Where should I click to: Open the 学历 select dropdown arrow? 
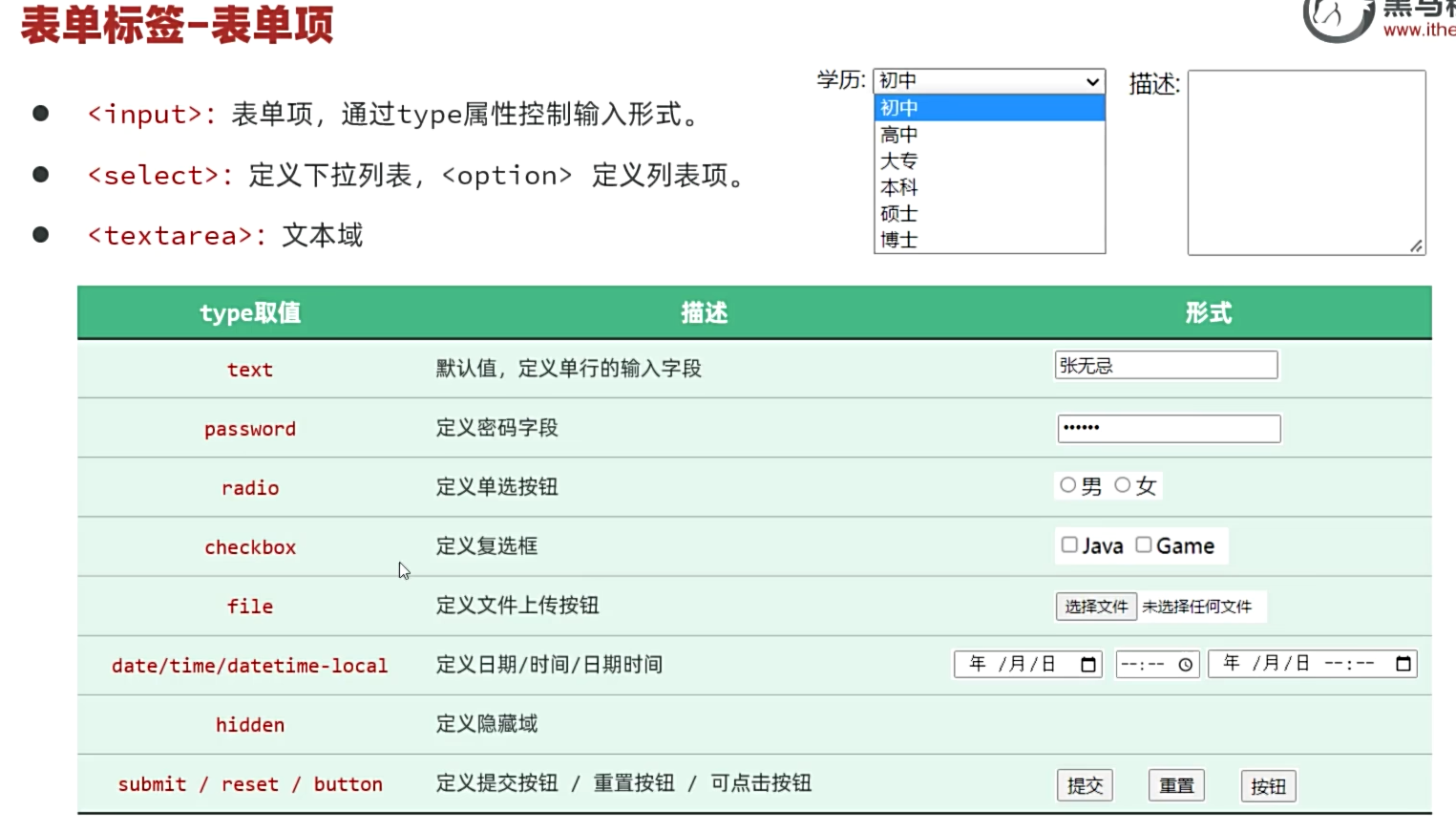click(x=1092, y=81)
